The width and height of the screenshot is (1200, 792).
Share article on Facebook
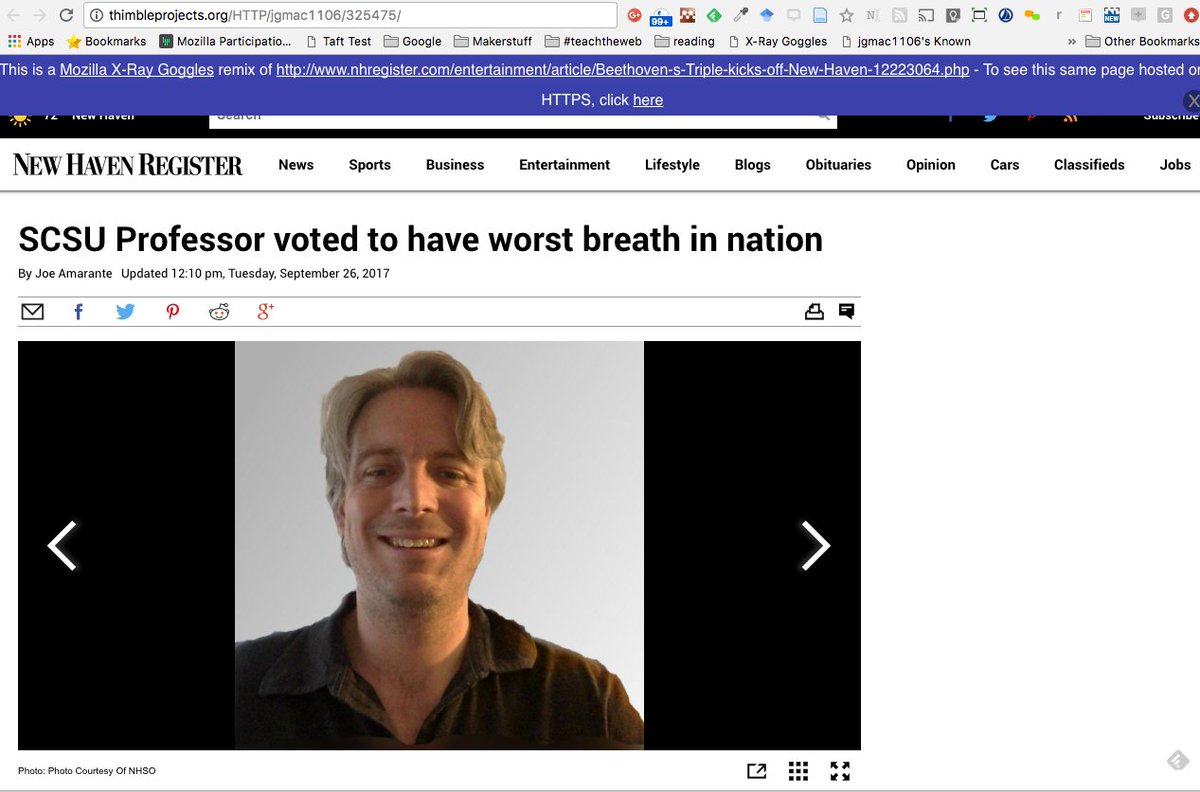[x=79, y=312]
